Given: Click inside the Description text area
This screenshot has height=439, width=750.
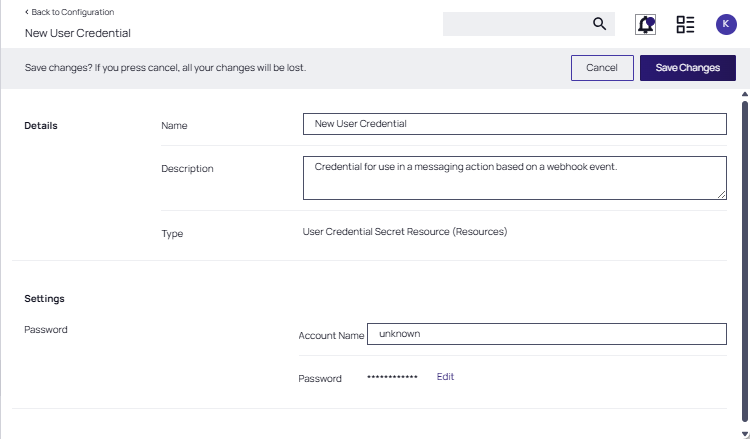Looking at the screenshot, I should (514, 177).
